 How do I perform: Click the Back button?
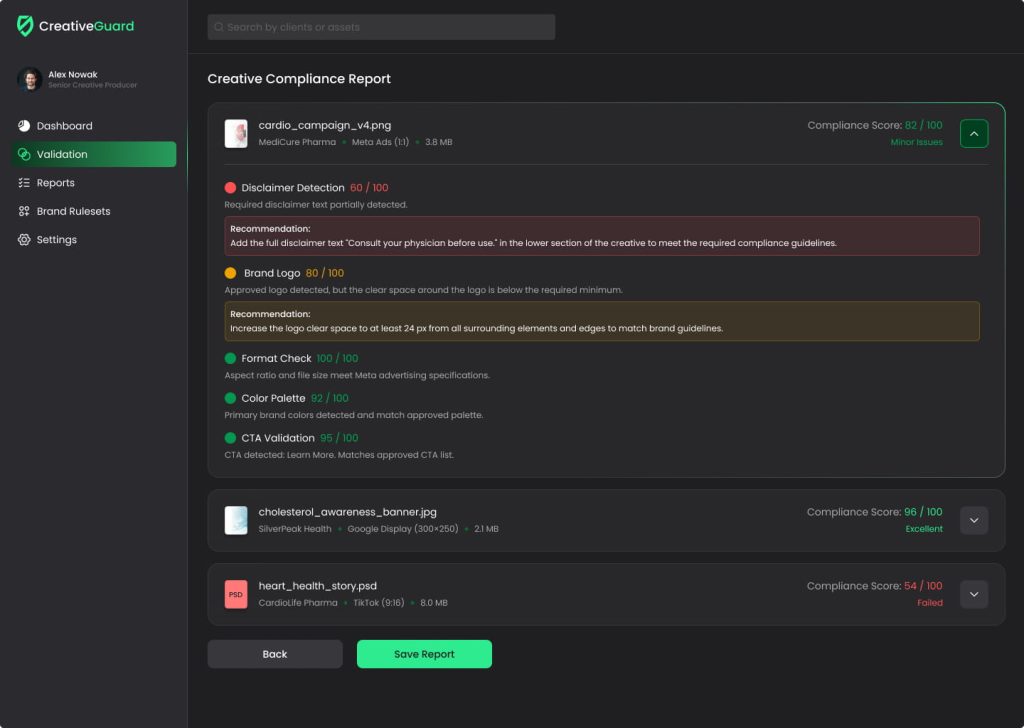(x=274, y=654)
